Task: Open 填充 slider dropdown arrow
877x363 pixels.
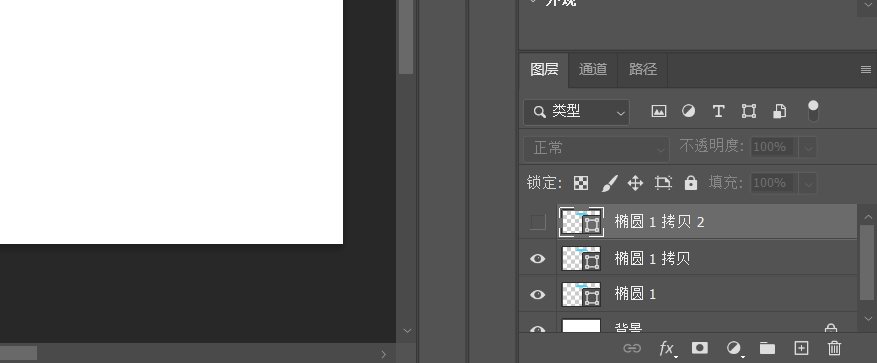Action: click(x=808, y=183)
